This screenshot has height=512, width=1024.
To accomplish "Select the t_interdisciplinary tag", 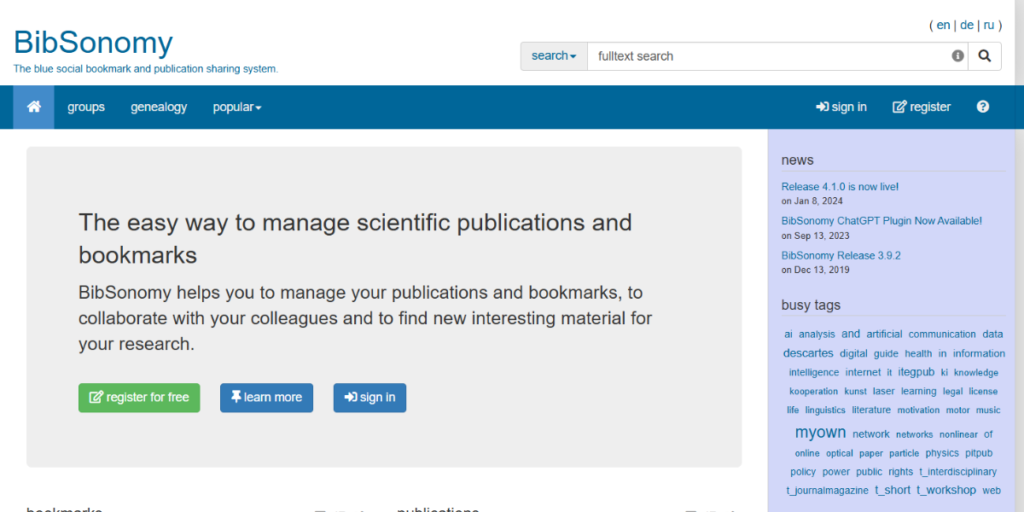I will [958, 472].
